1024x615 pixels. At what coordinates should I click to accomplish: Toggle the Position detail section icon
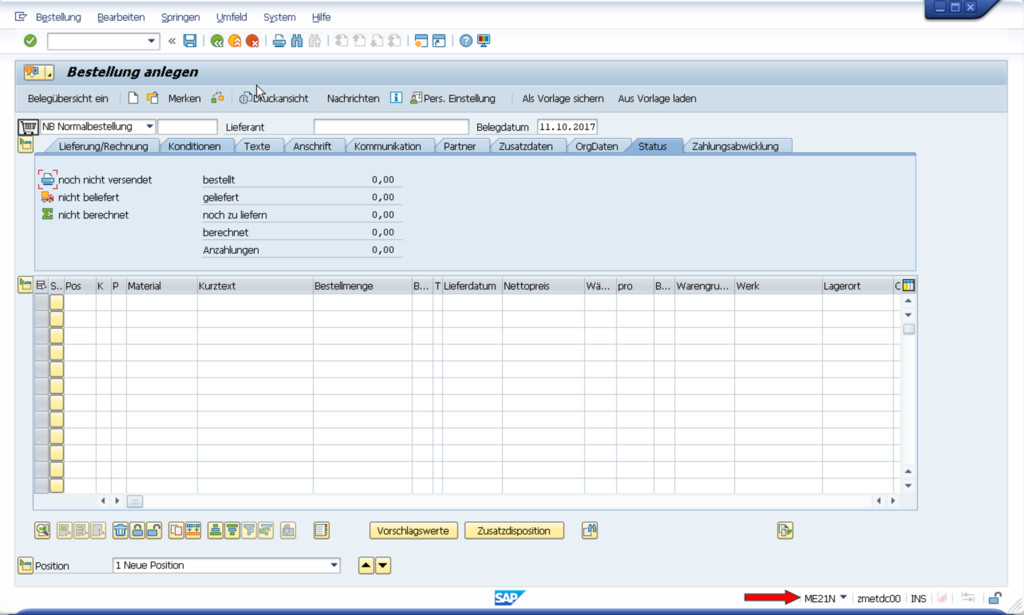pyautogui.click(x=25, y=566)
